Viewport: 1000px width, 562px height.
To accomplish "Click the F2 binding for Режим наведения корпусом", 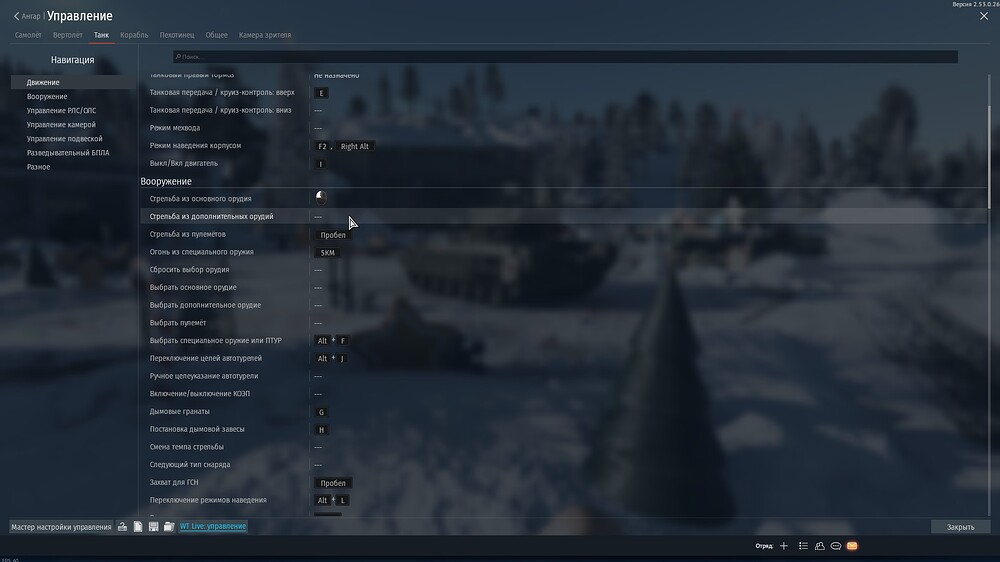I will click(x=322, y=146).
